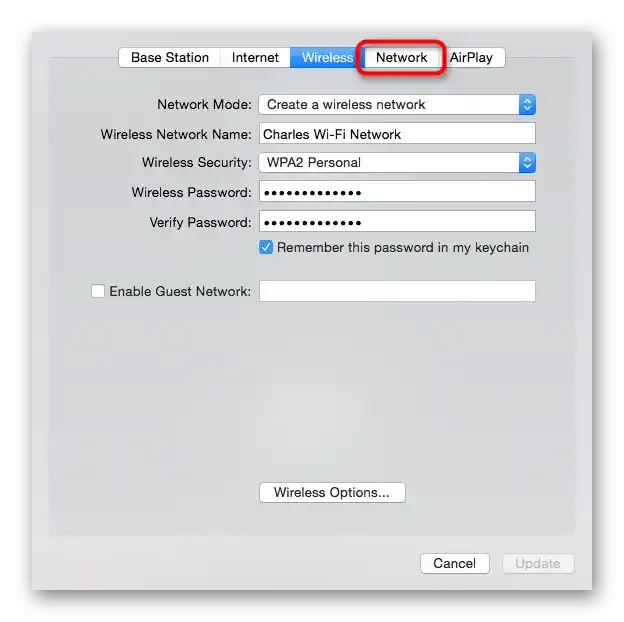
Task: Go to the Network tab
Action: (402, 58)
